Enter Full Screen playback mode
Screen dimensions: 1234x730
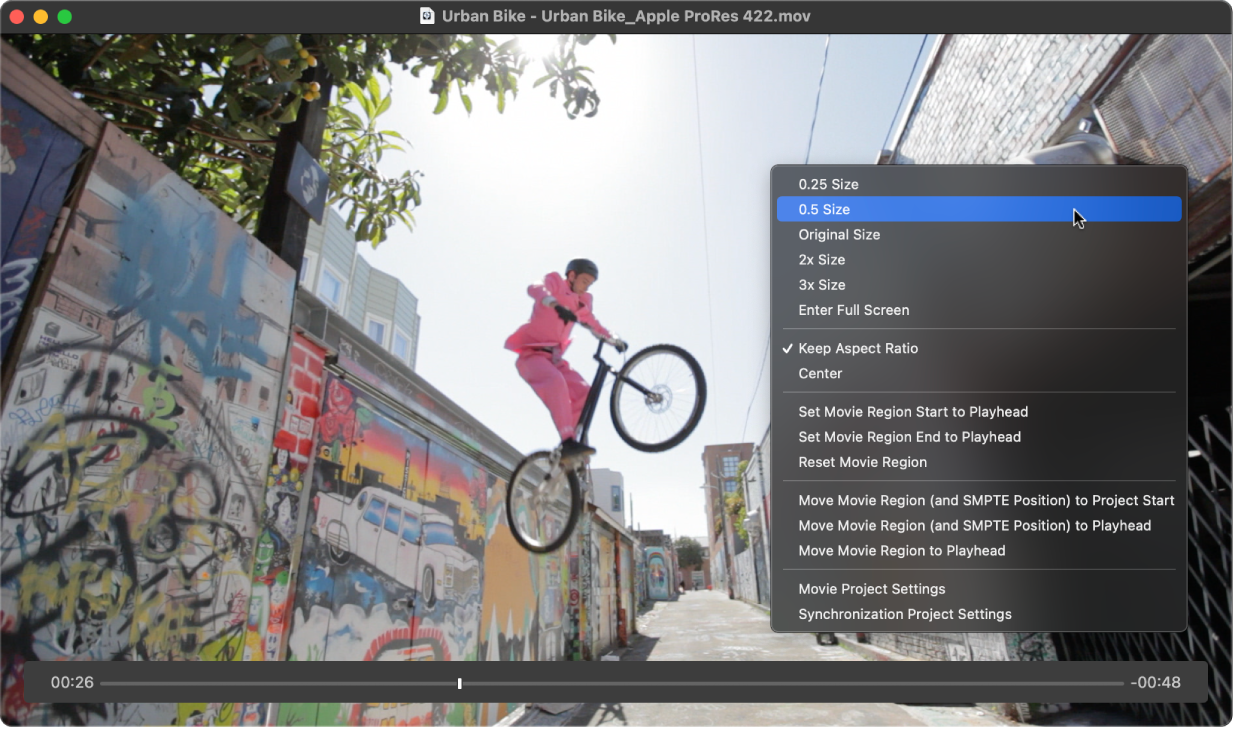pos(853,310)
